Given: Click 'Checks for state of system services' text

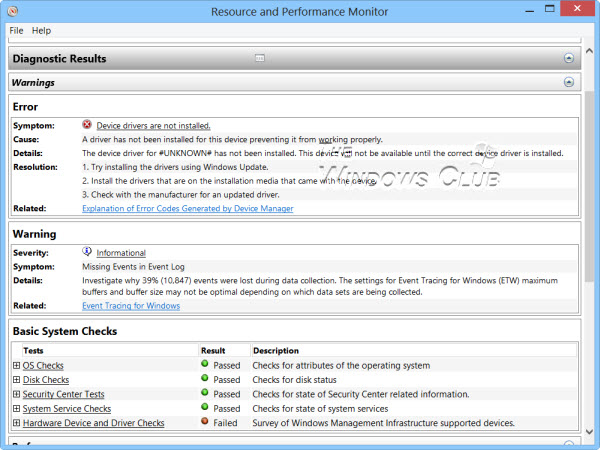Looking at the screenshot, I should pyautogui.click(x=320, y=408).
